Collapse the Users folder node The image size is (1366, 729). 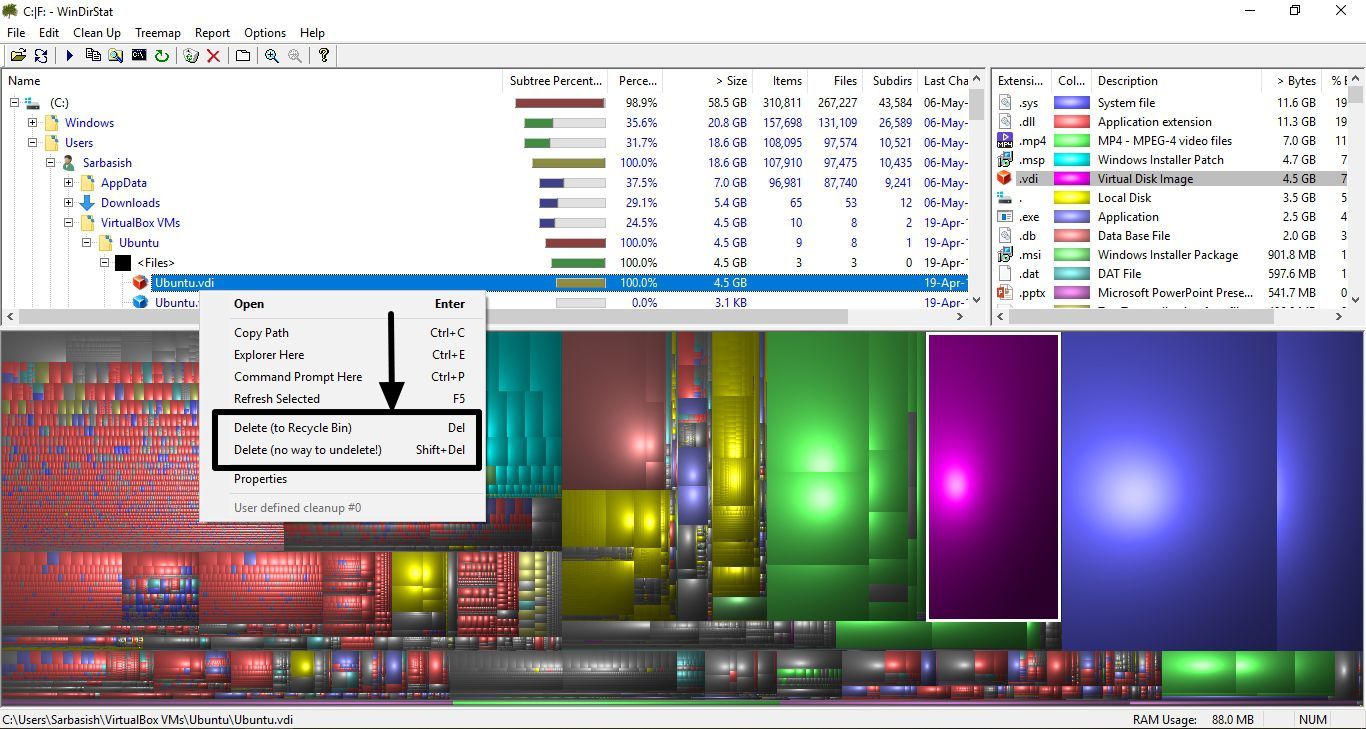[x=33, y=143]
